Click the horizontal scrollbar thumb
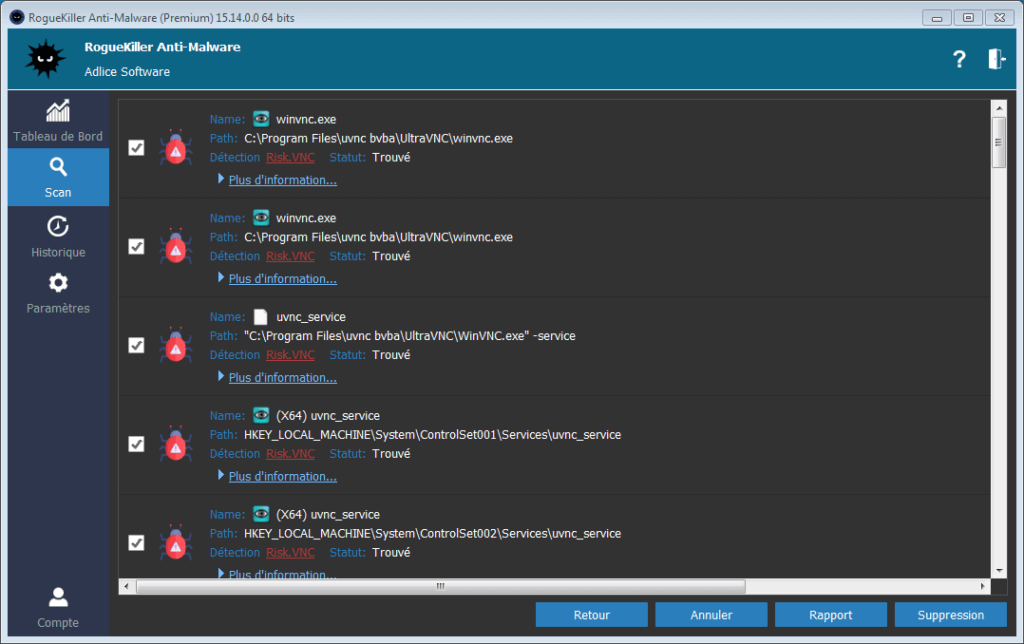 (440, 587)
